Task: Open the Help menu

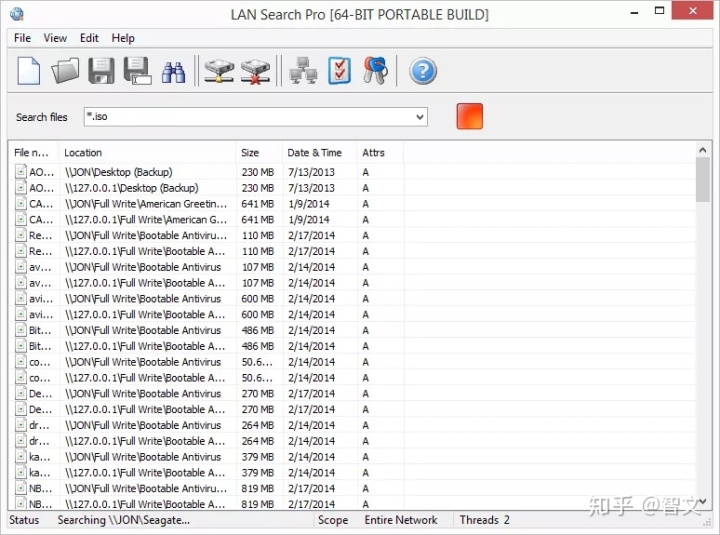Action: click(x=123, y=38)
